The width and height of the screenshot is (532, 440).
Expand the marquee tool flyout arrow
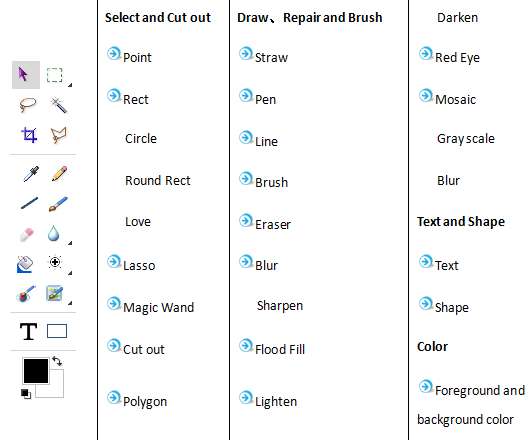70,85
